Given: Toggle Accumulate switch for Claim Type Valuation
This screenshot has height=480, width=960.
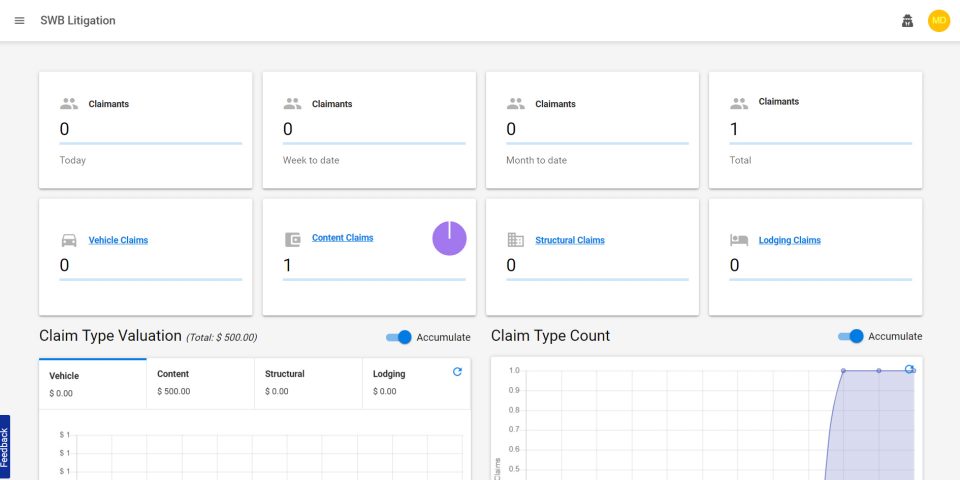Looking at the screenshot, I should 399,337.
